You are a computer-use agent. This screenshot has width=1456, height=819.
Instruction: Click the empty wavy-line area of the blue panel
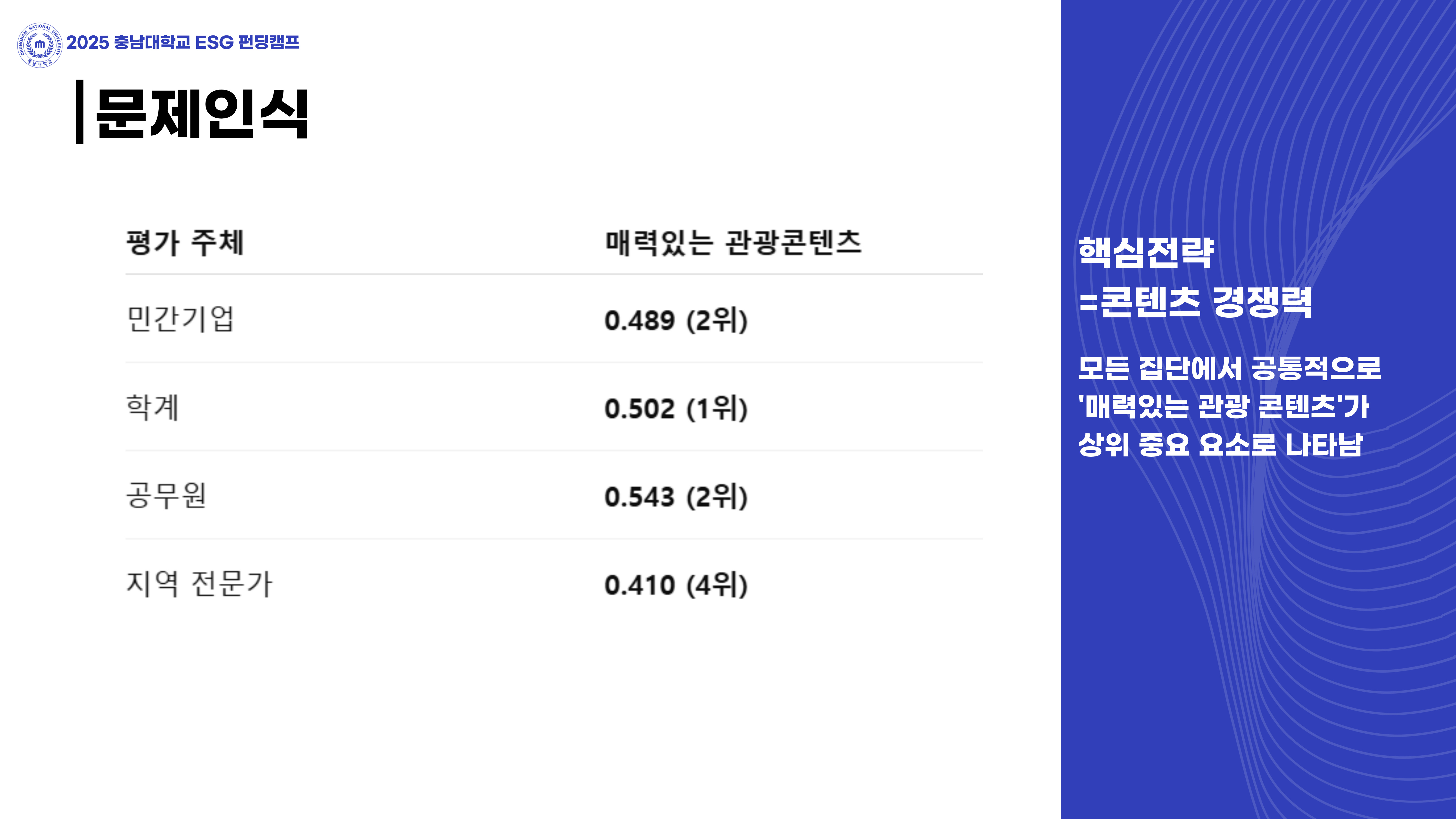tap(1272, 650)
